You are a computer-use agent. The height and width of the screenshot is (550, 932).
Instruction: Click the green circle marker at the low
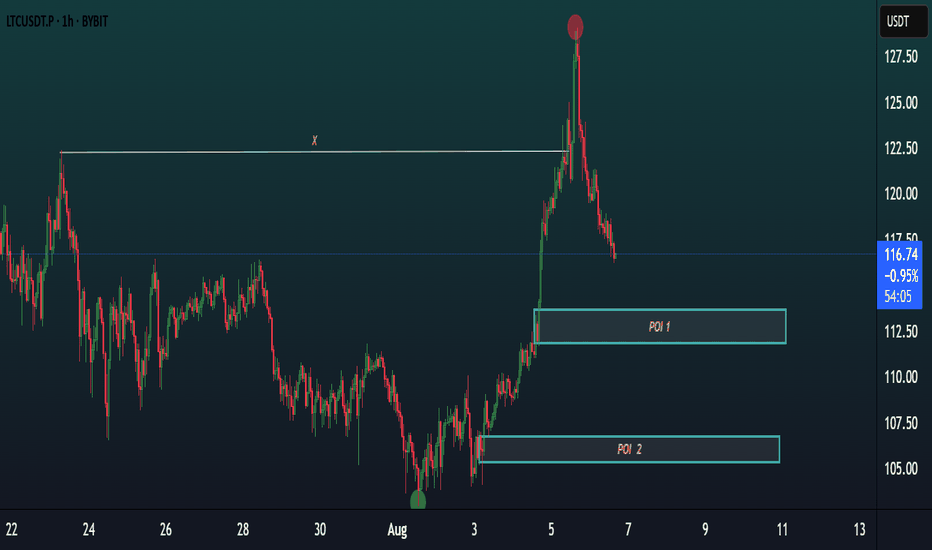point(418,500)
